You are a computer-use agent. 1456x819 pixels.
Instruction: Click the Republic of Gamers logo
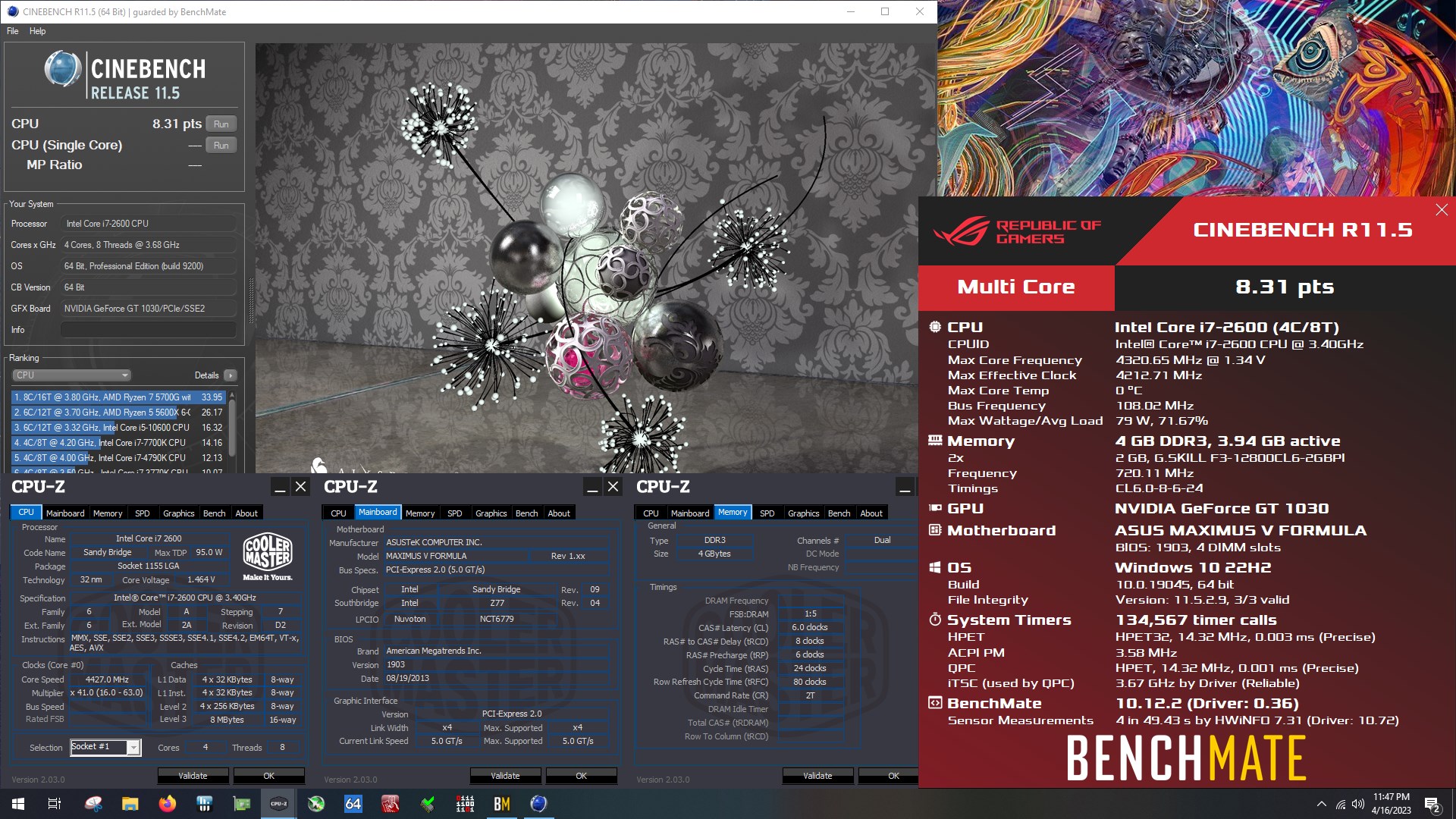[x=1017, y=231]
